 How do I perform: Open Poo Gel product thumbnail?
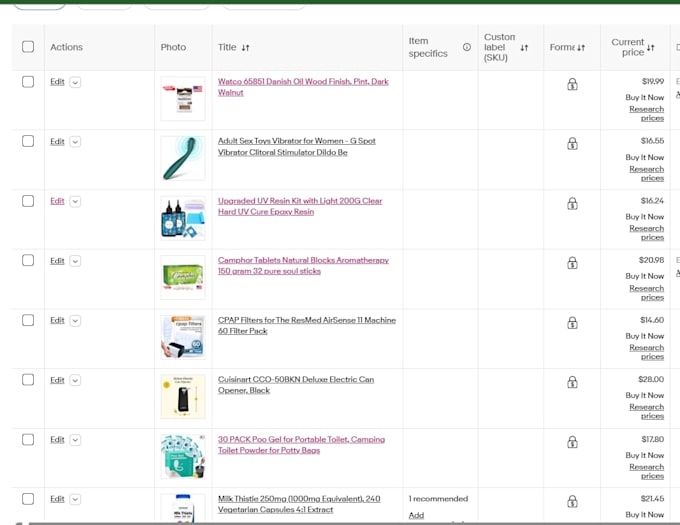pyautogui.click(x=183, y=457)
